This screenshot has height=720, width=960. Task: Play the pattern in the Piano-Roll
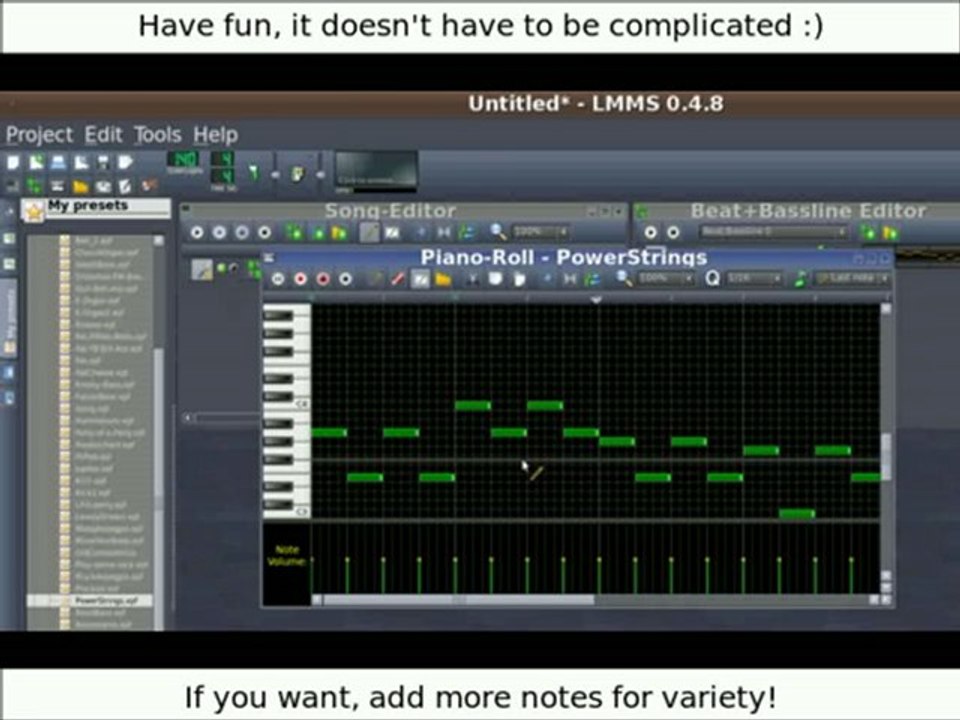point(278,279)
